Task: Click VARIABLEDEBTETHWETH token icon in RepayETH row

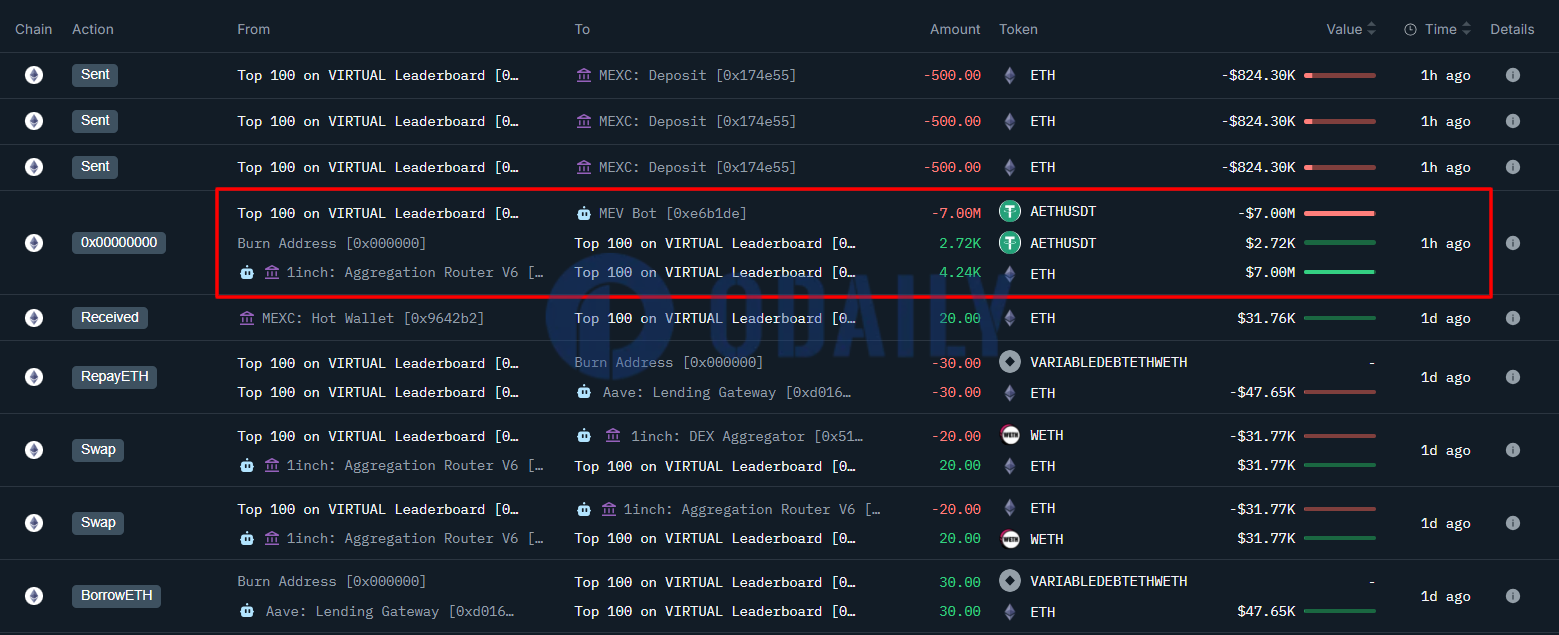Action: coord(1010,362)
